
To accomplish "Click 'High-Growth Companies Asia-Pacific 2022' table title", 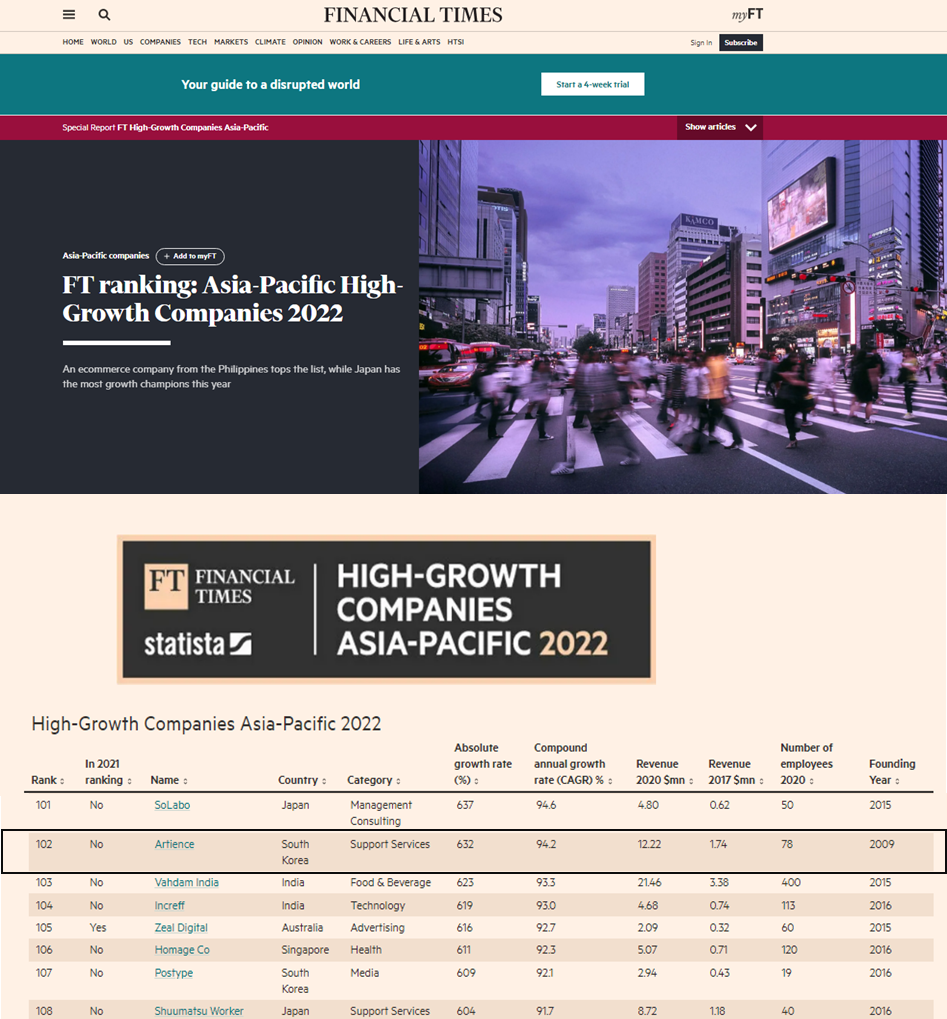I will pyautogui.click(x=206, y=724).
